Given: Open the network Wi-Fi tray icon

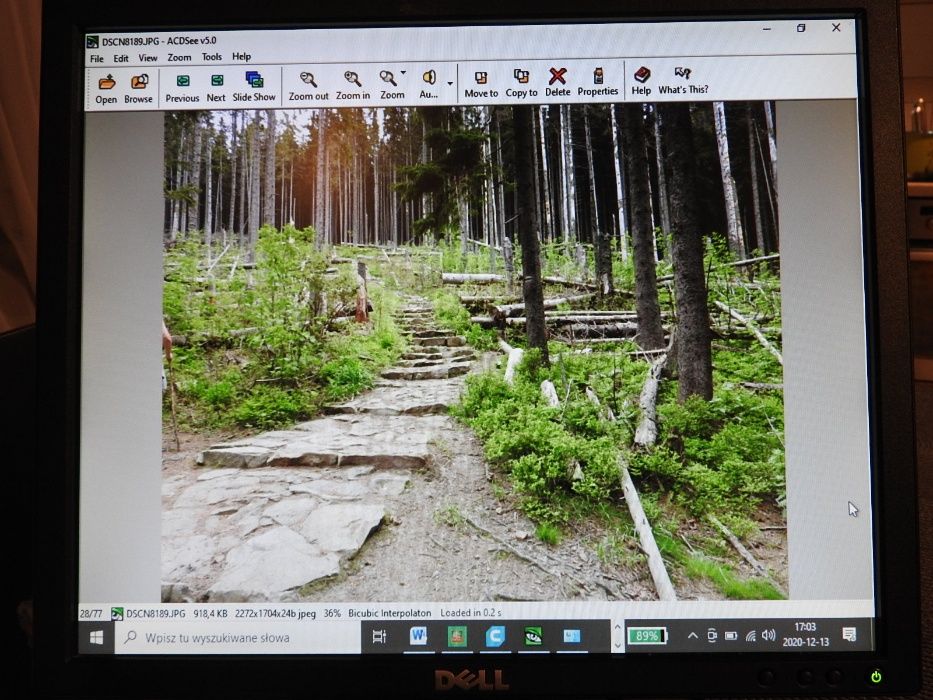Looking at the screenshot, I should point(751,636).
